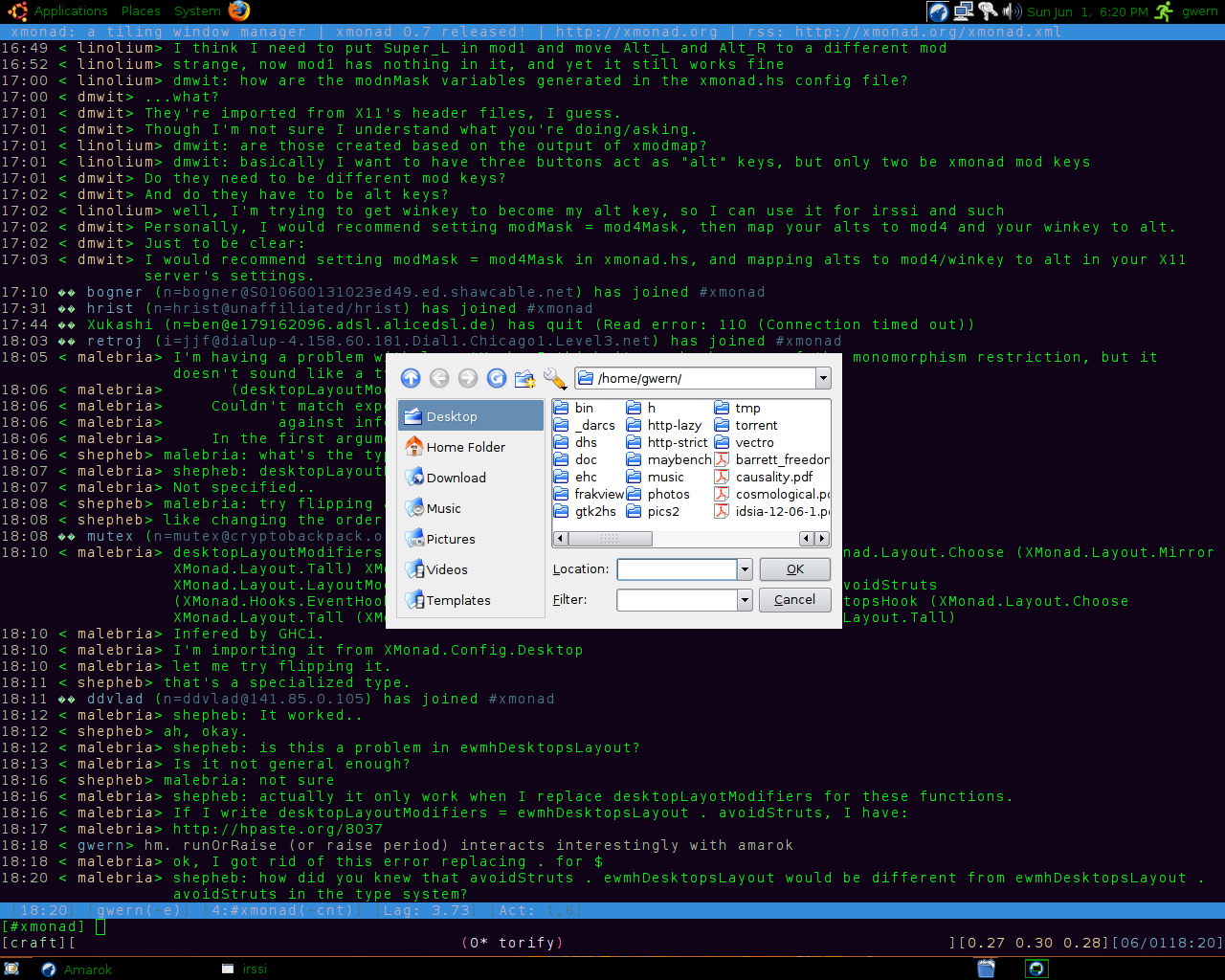Screen dimensions: 1225x980
Task: Open the wrench configure menu
Action: [x=554, y=378]
